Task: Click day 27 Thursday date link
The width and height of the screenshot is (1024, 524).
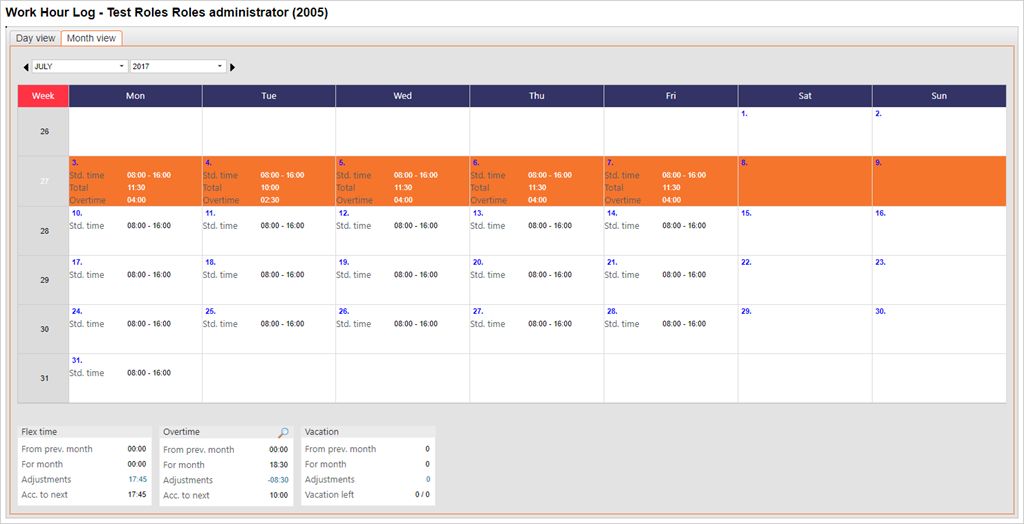Action: 477,311
